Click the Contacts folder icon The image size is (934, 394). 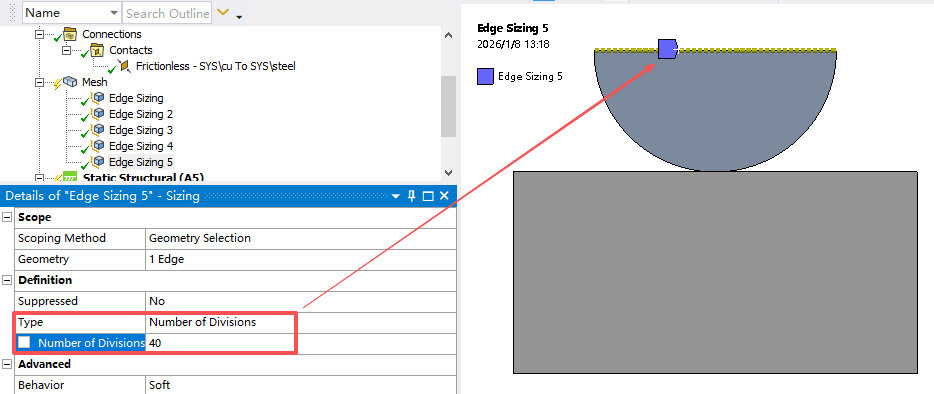(x=97, y=50)
